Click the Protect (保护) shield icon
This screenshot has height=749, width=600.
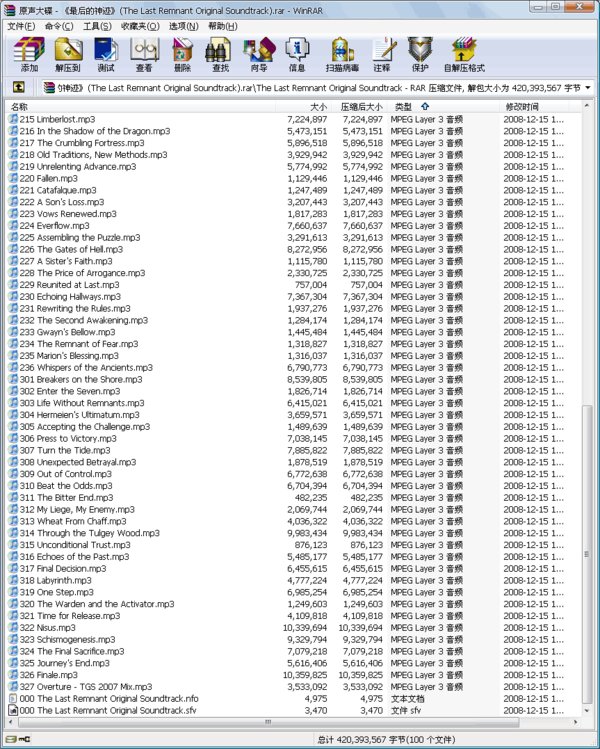pos(420,50)
